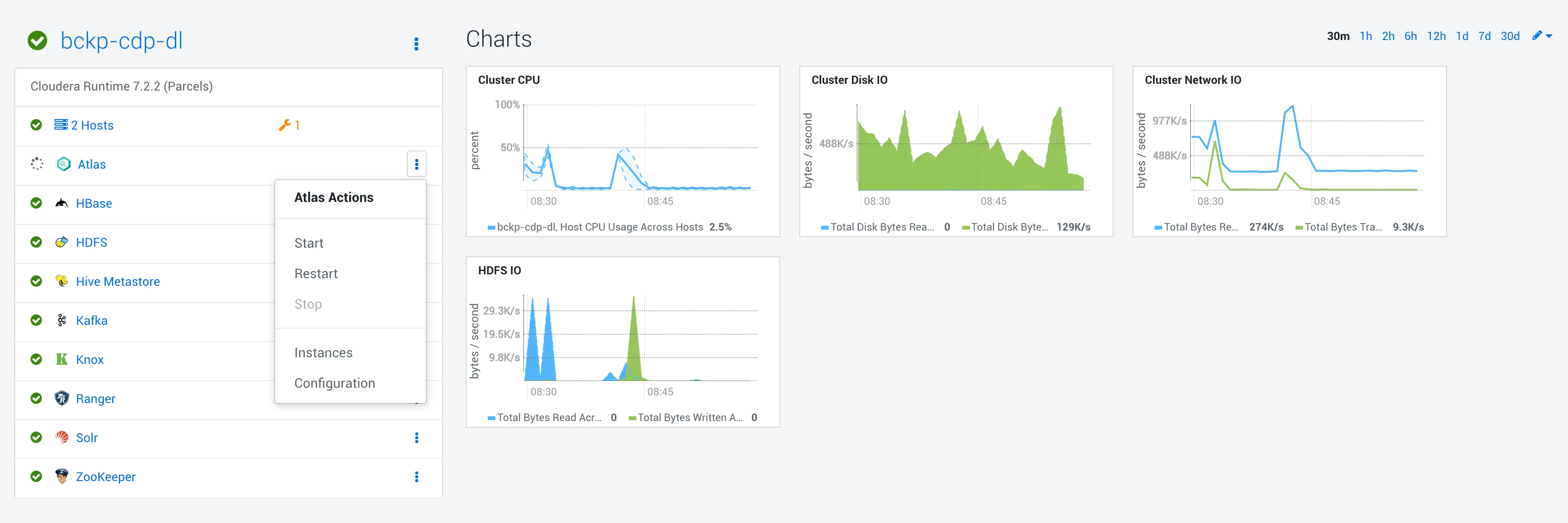Open the Cluster CPU chart title
Viewport: 1568px width, 523px height.
point(508,80)
